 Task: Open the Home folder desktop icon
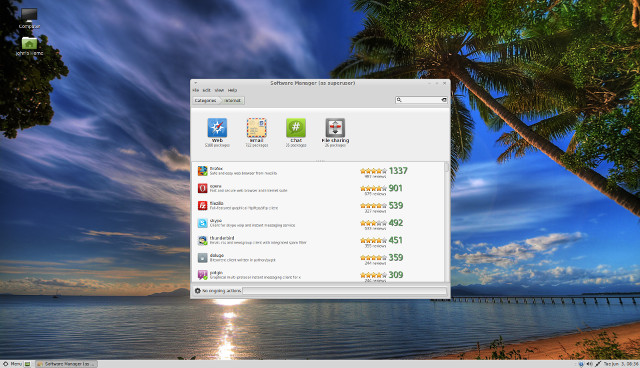[x=29, y=42]
